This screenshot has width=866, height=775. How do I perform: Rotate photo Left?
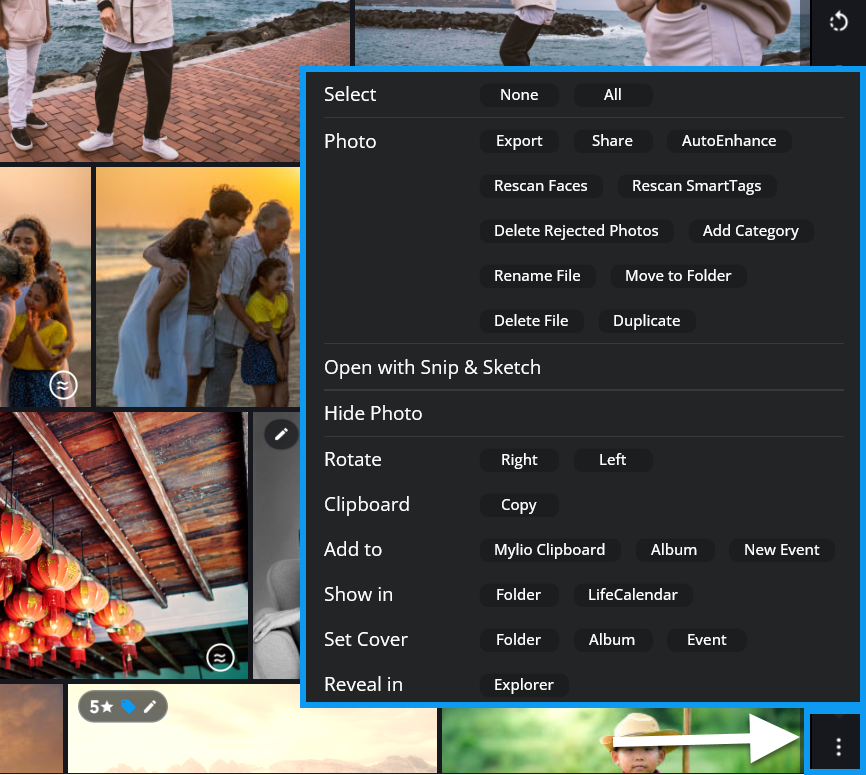(x=612, y=460)
